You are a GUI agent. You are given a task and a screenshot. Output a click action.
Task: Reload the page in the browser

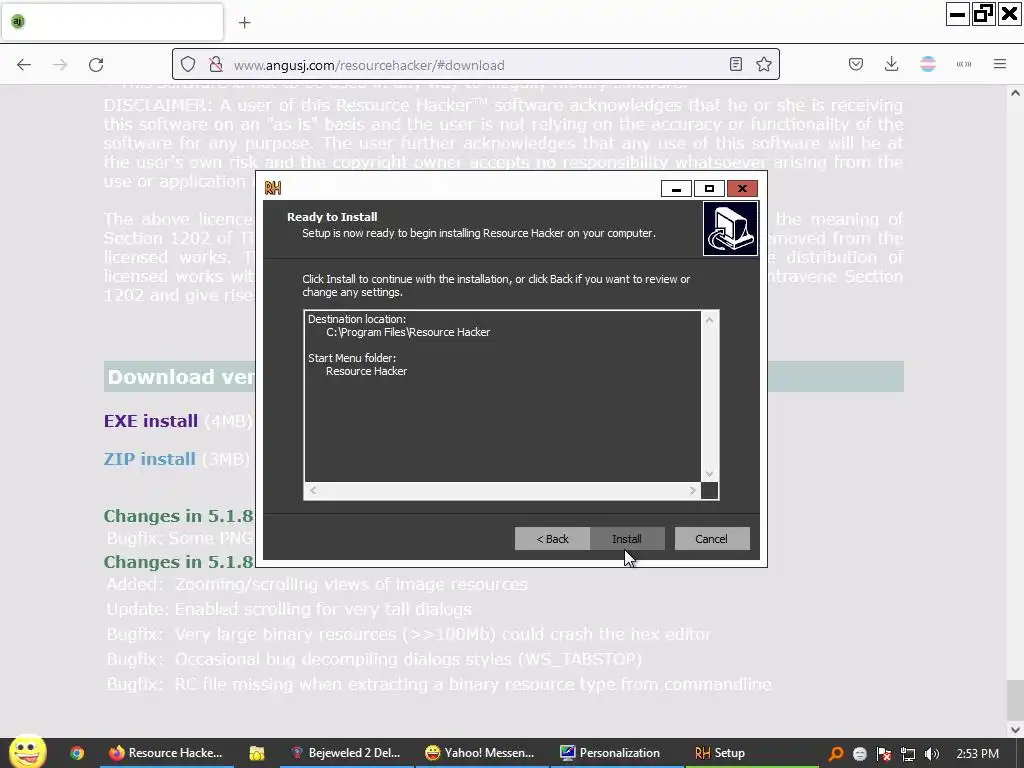tap(96, 64)
